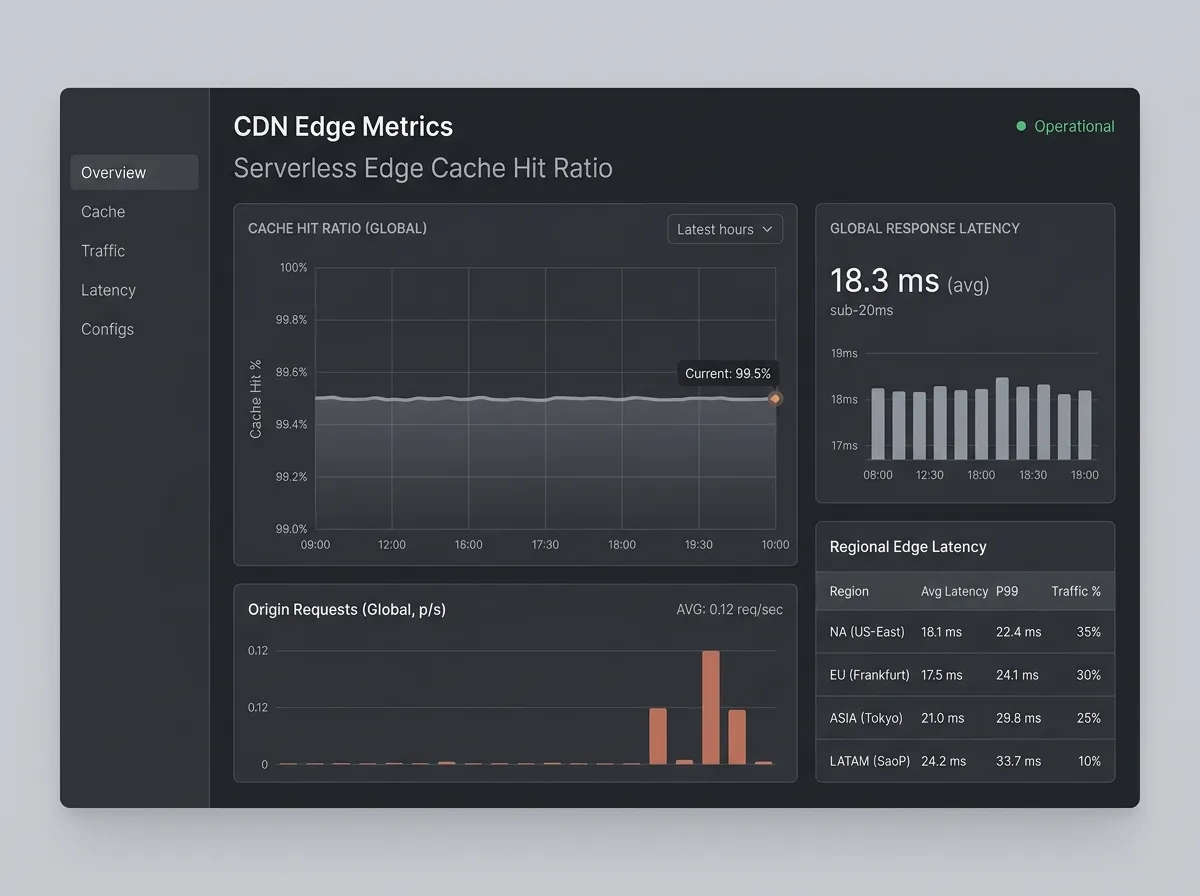Select the LATAM (SaoP) row
Screen dimensions: 1200x896
965,761
